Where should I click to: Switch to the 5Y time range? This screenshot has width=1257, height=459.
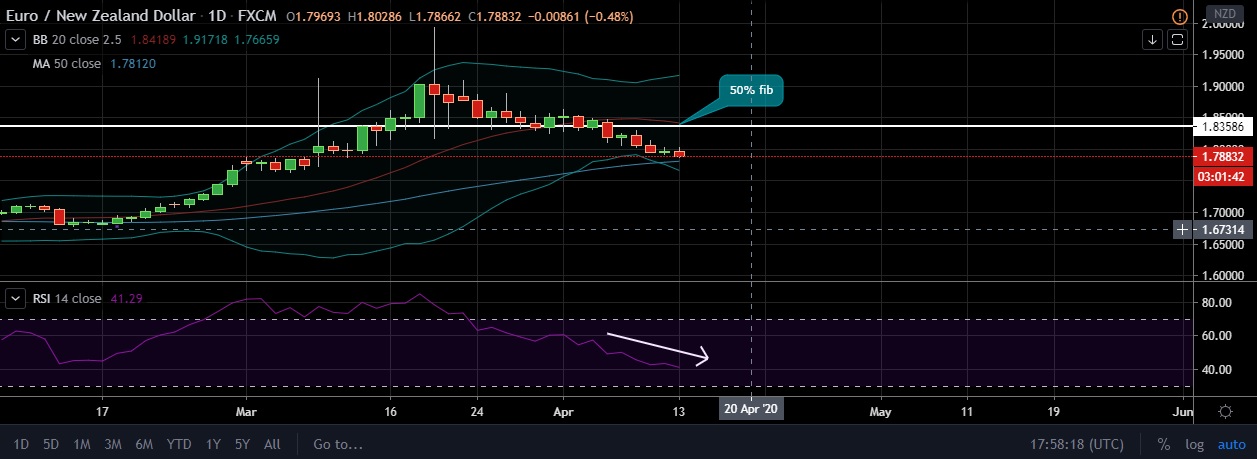243,444
